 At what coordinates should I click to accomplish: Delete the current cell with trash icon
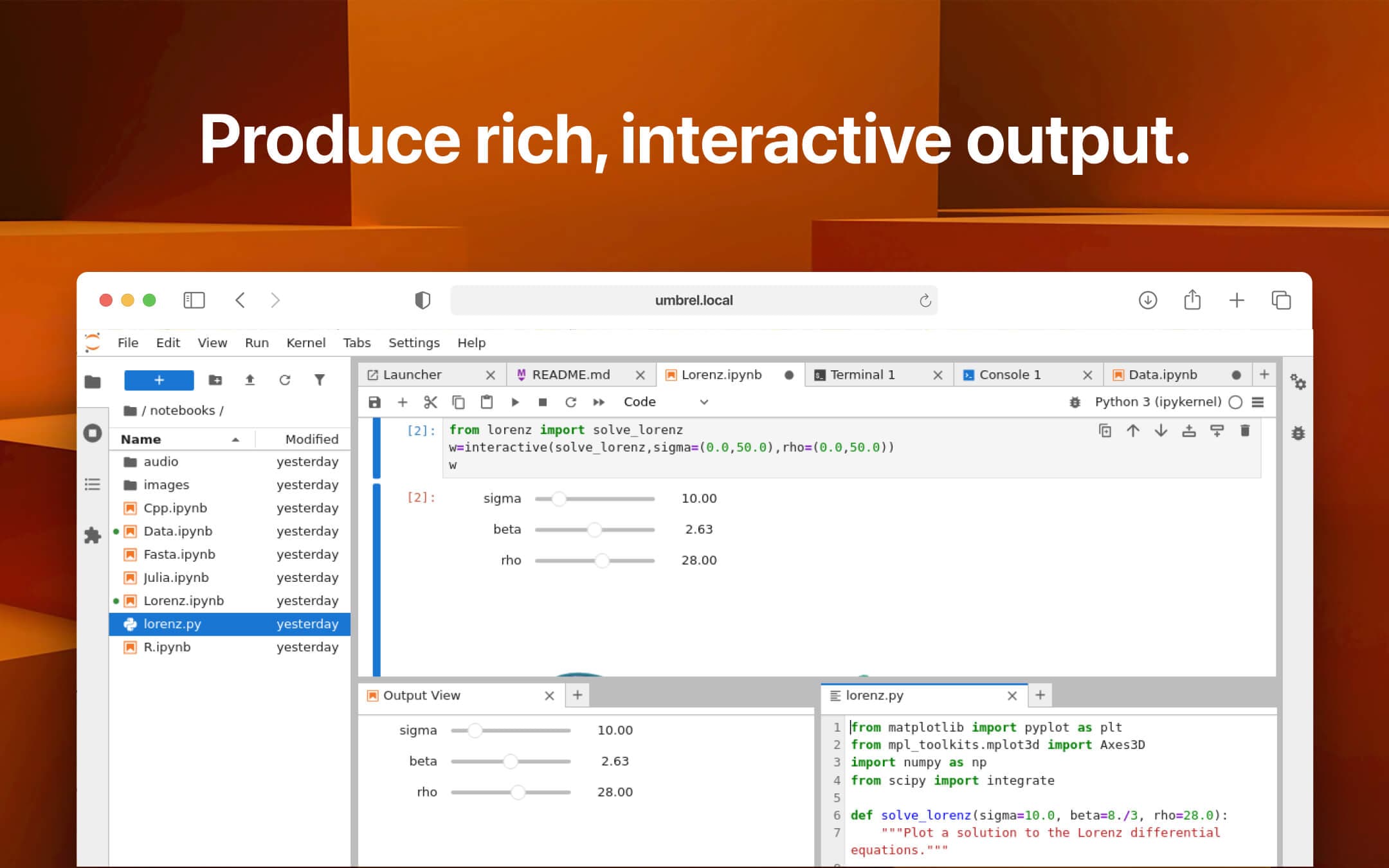[x=1246, y=431]
